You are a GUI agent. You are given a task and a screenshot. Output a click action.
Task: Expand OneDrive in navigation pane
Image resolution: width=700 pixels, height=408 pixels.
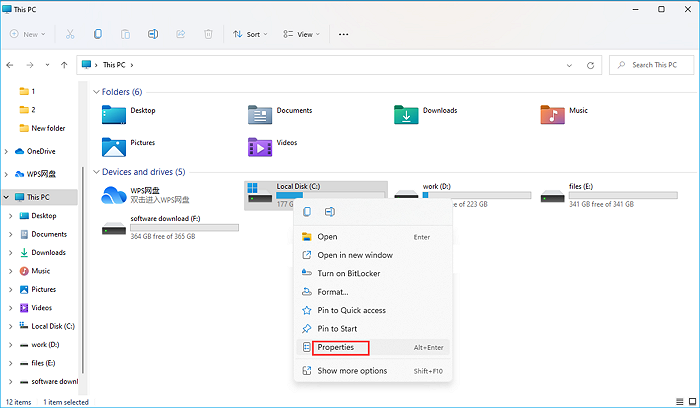7,151
